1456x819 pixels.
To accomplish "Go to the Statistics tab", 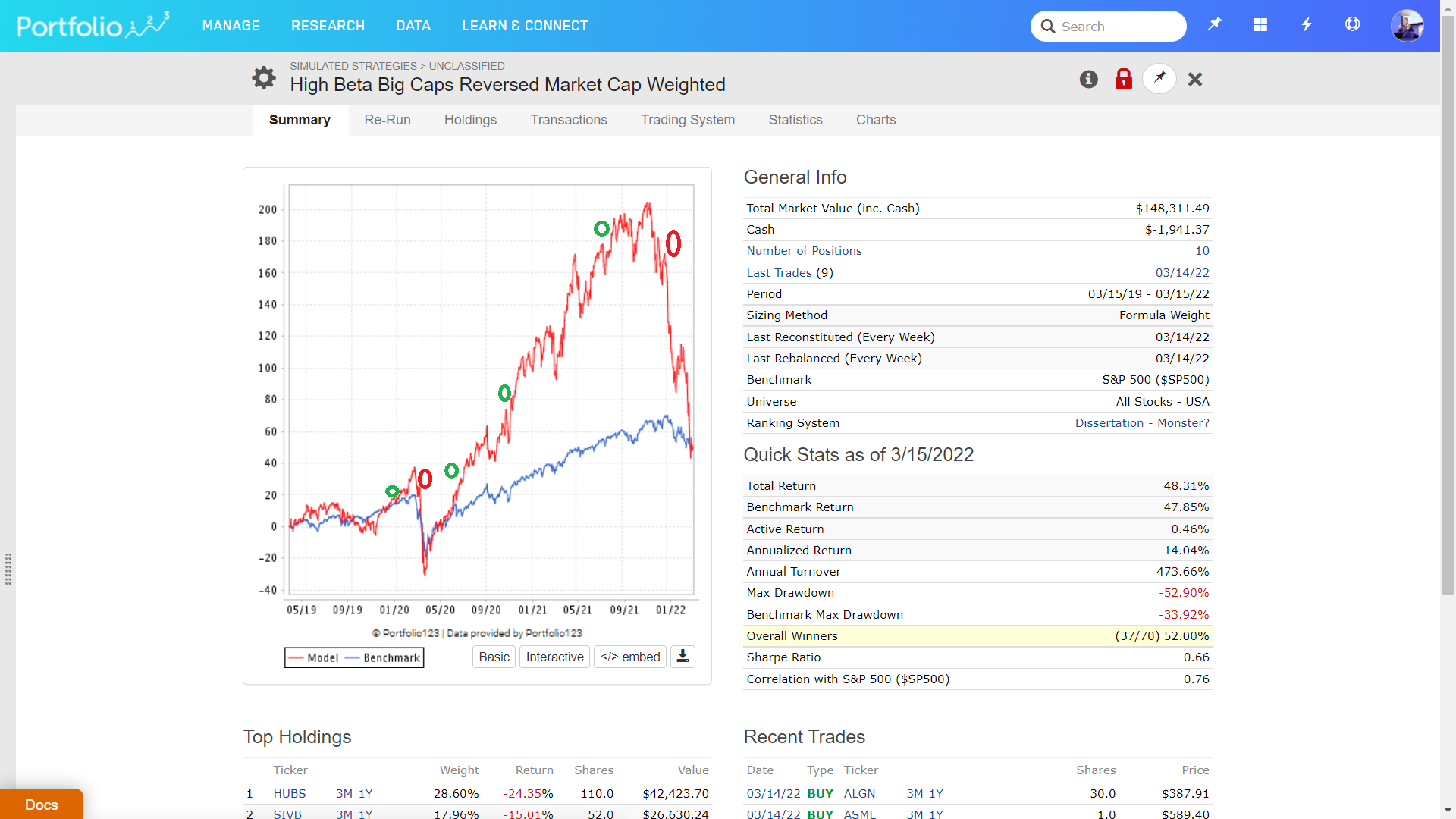I will (795, 120).
